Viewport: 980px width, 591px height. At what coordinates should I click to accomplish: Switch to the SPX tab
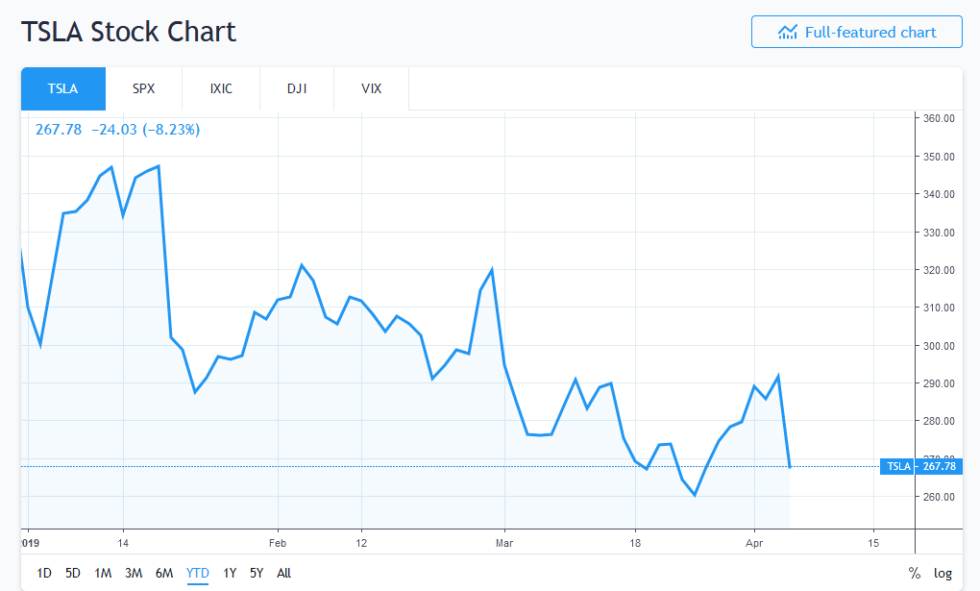143,88
